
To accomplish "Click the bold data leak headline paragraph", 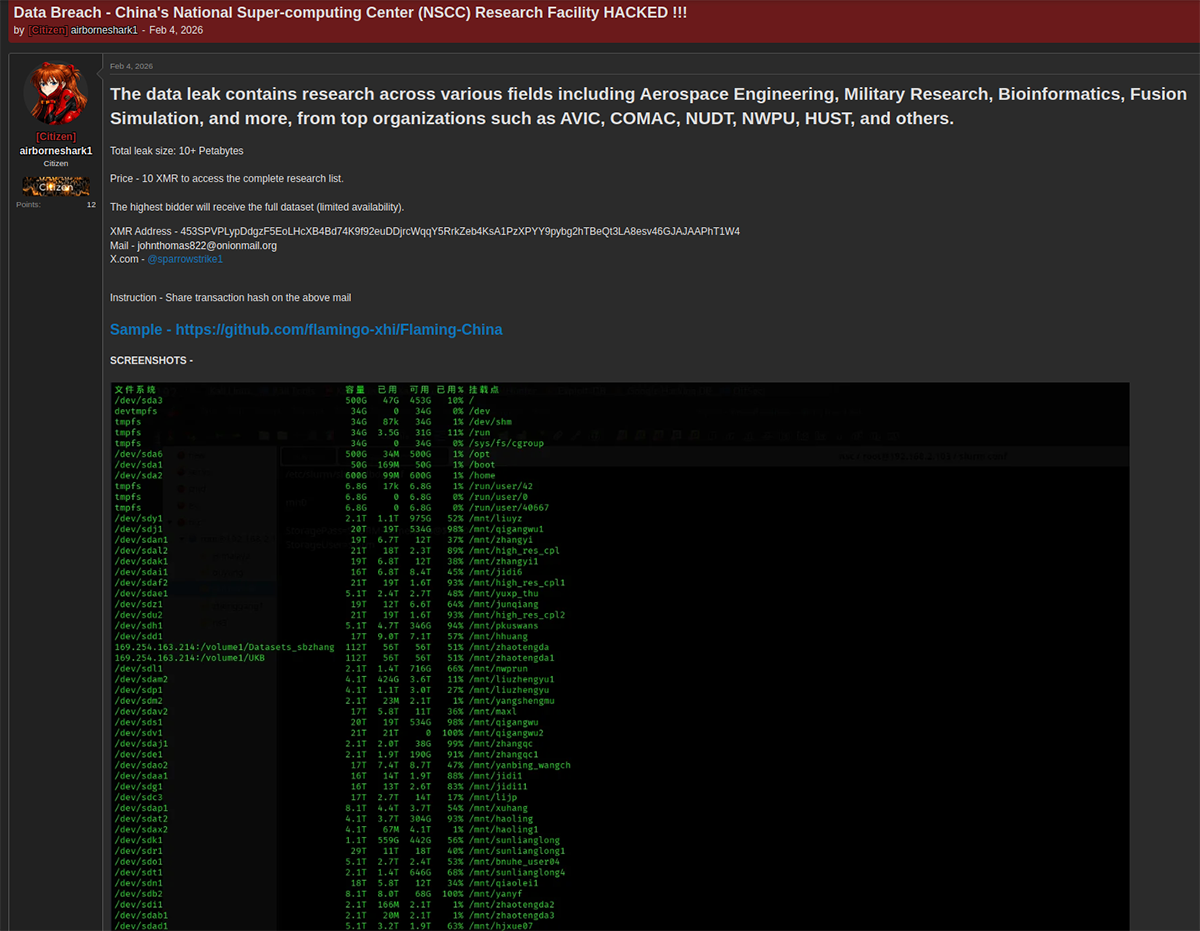I will click(x=648, y=106).
